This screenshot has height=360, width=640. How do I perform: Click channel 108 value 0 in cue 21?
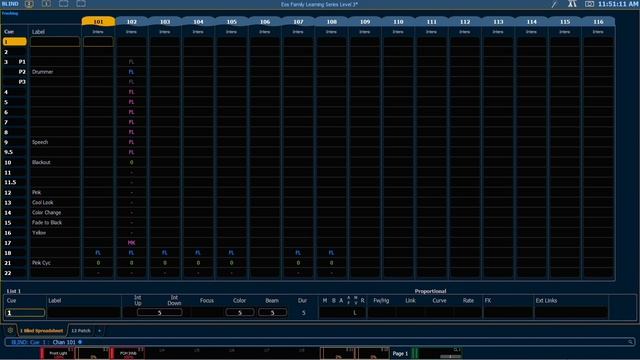pos(331,263)
